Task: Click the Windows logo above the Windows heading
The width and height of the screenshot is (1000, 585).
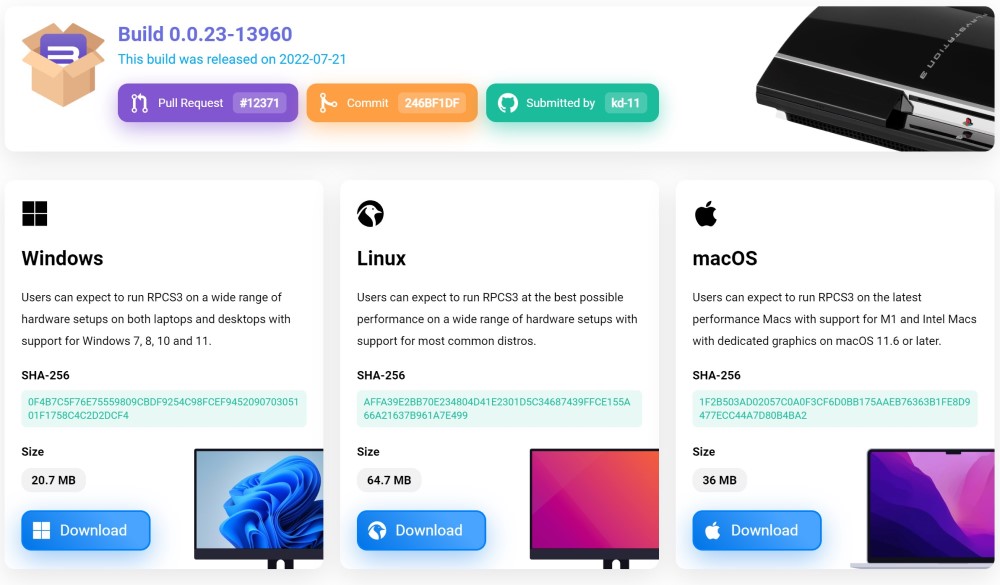Action: pos(35,213)
